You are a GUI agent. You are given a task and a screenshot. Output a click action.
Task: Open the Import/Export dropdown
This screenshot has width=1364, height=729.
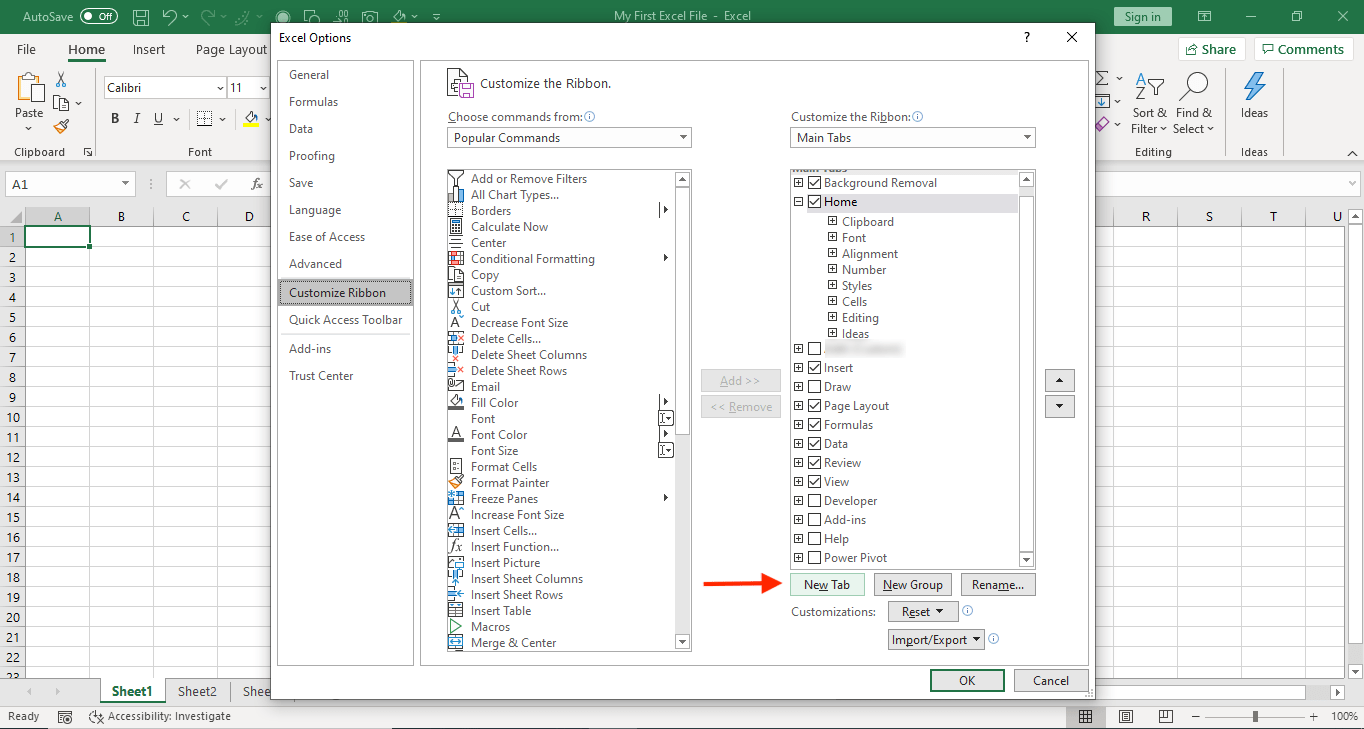pyautogui.click(x=936, y=640)
